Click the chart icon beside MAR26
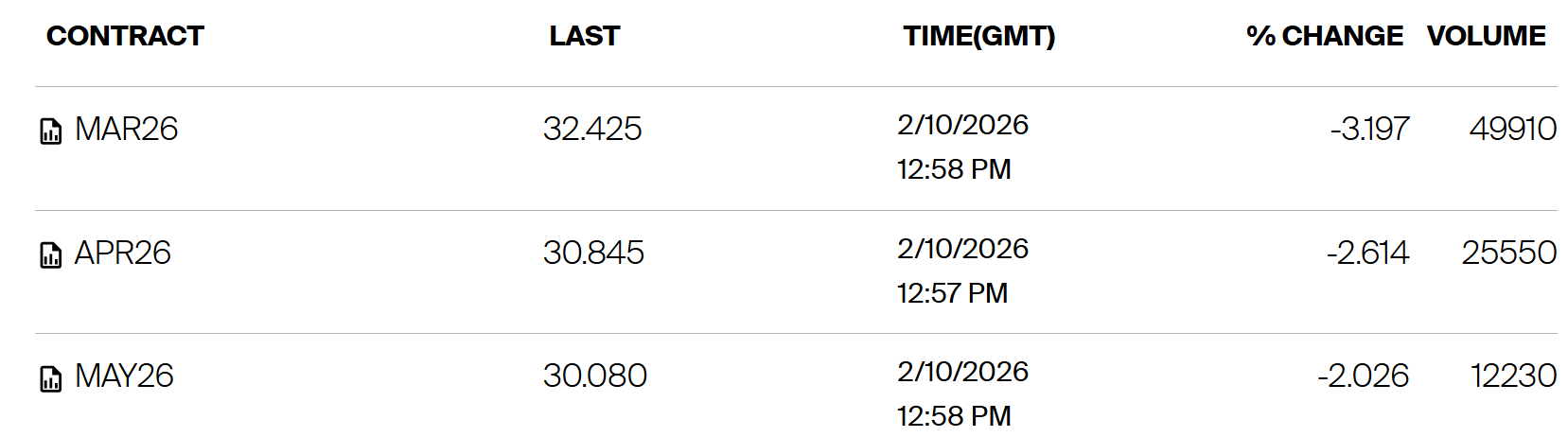 point(50,131)
